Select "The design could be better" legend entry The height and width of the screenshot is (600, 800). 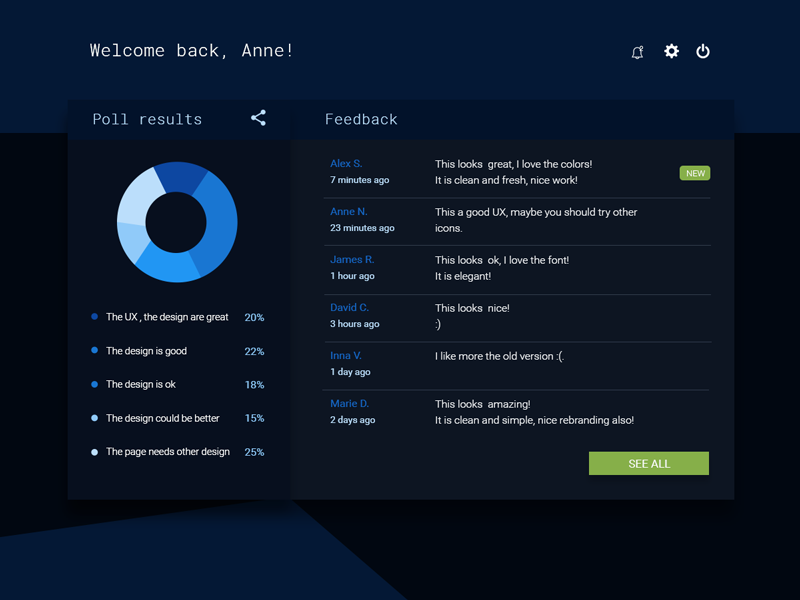(162, 418)
